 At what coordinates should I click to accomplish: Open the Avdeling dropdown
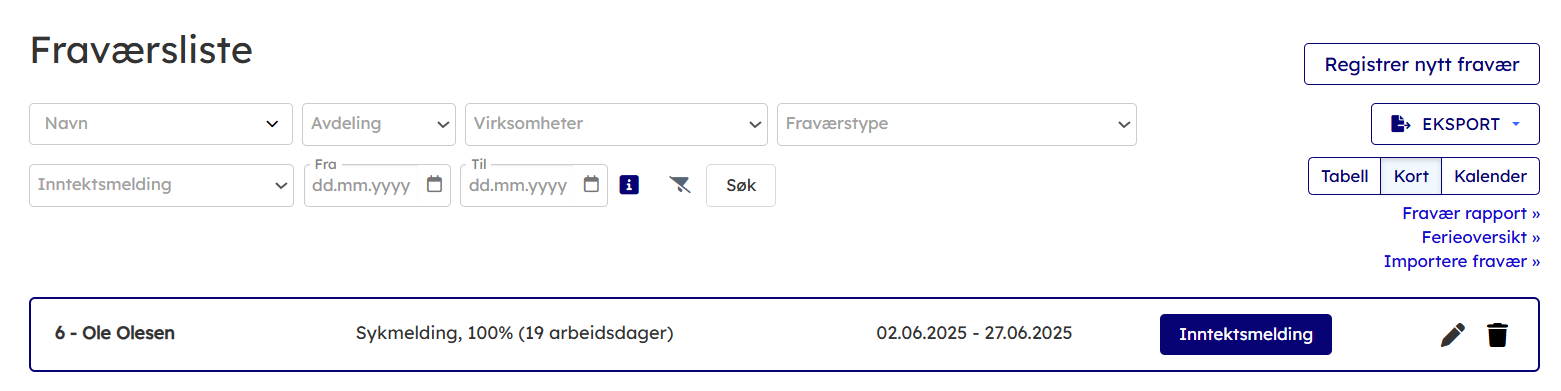click(x=379, y=124)
